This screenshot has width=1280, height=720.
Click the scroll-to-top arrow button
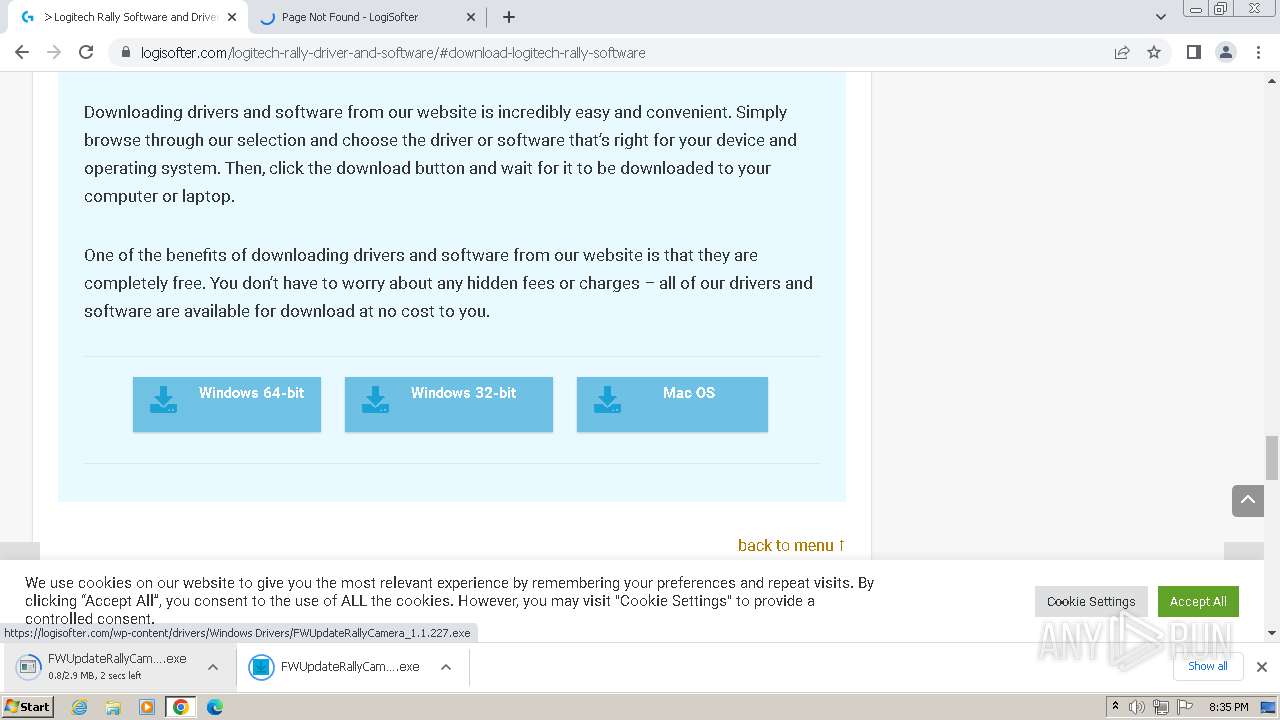tap(1248, 500)
